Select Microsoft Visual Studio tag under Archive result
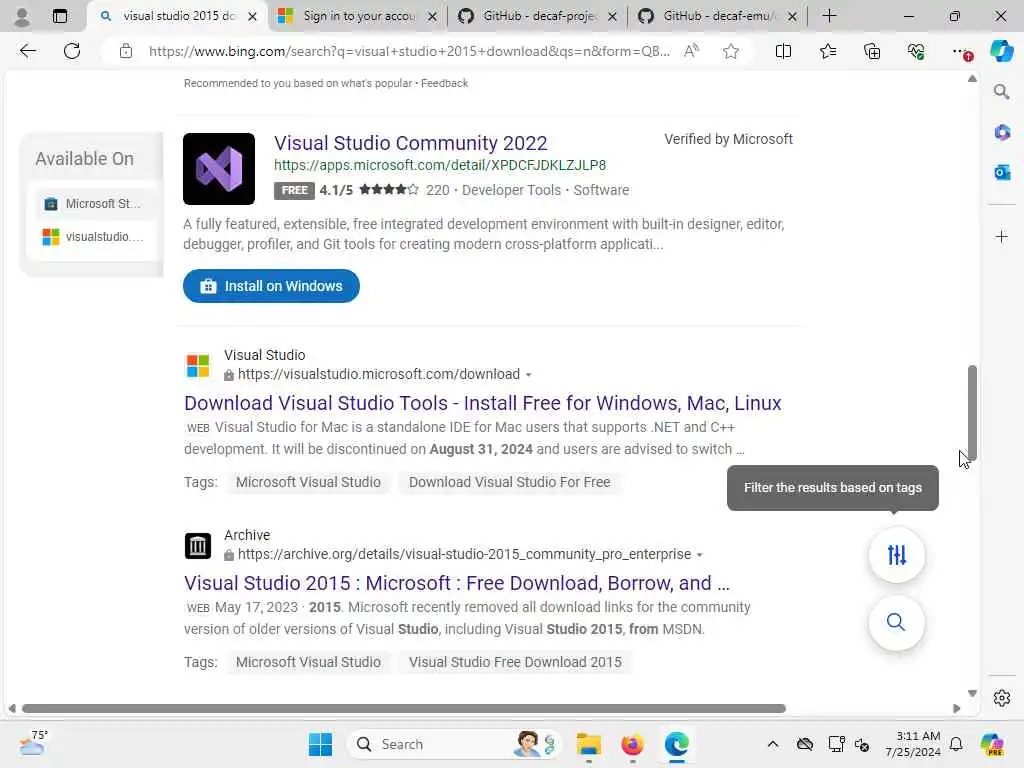Image resolution: width=1024 pixels, height=768 pixels. (308, 662)
